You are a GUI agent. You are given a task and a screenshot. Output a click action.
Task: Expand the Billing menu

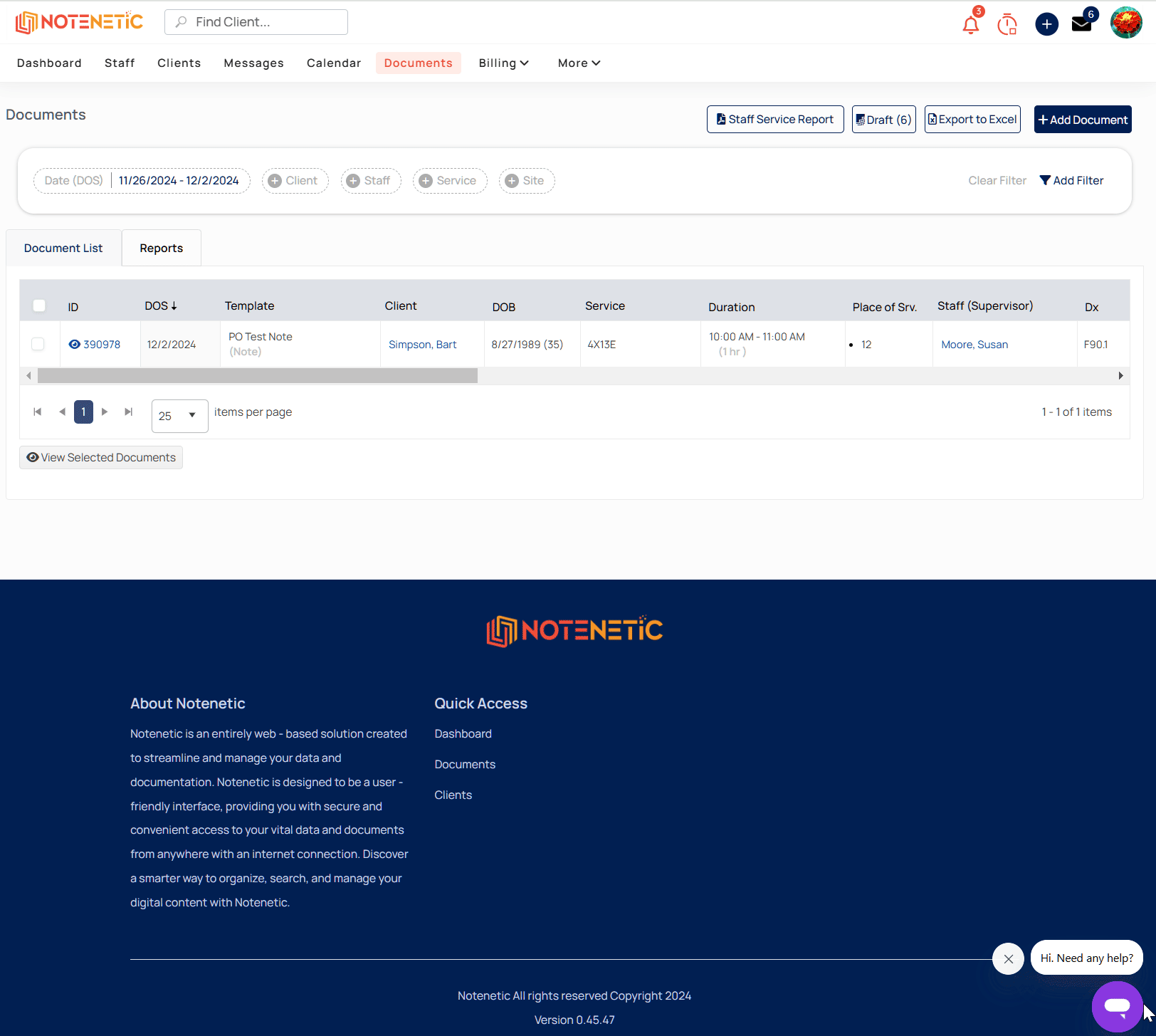pyautogui.click(x=503, y=63)
